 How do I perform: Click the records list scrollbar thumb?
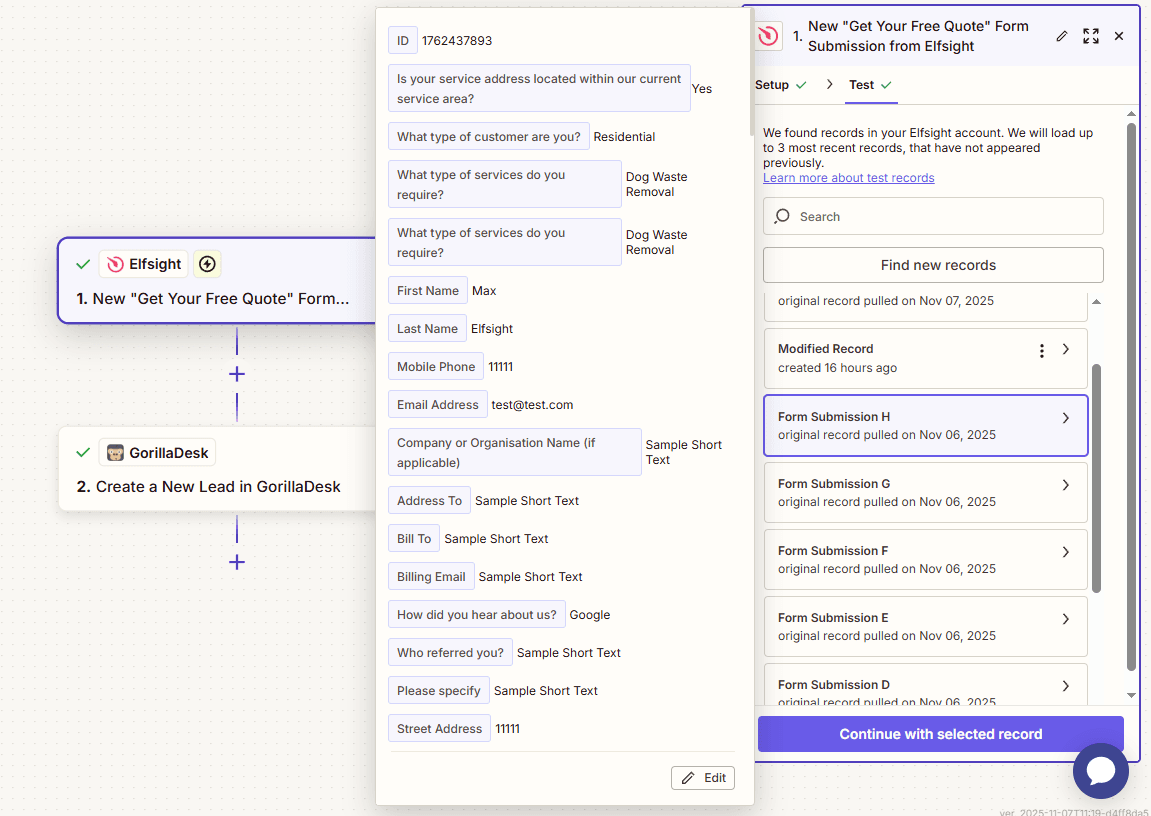click(x=1097, y=477)
